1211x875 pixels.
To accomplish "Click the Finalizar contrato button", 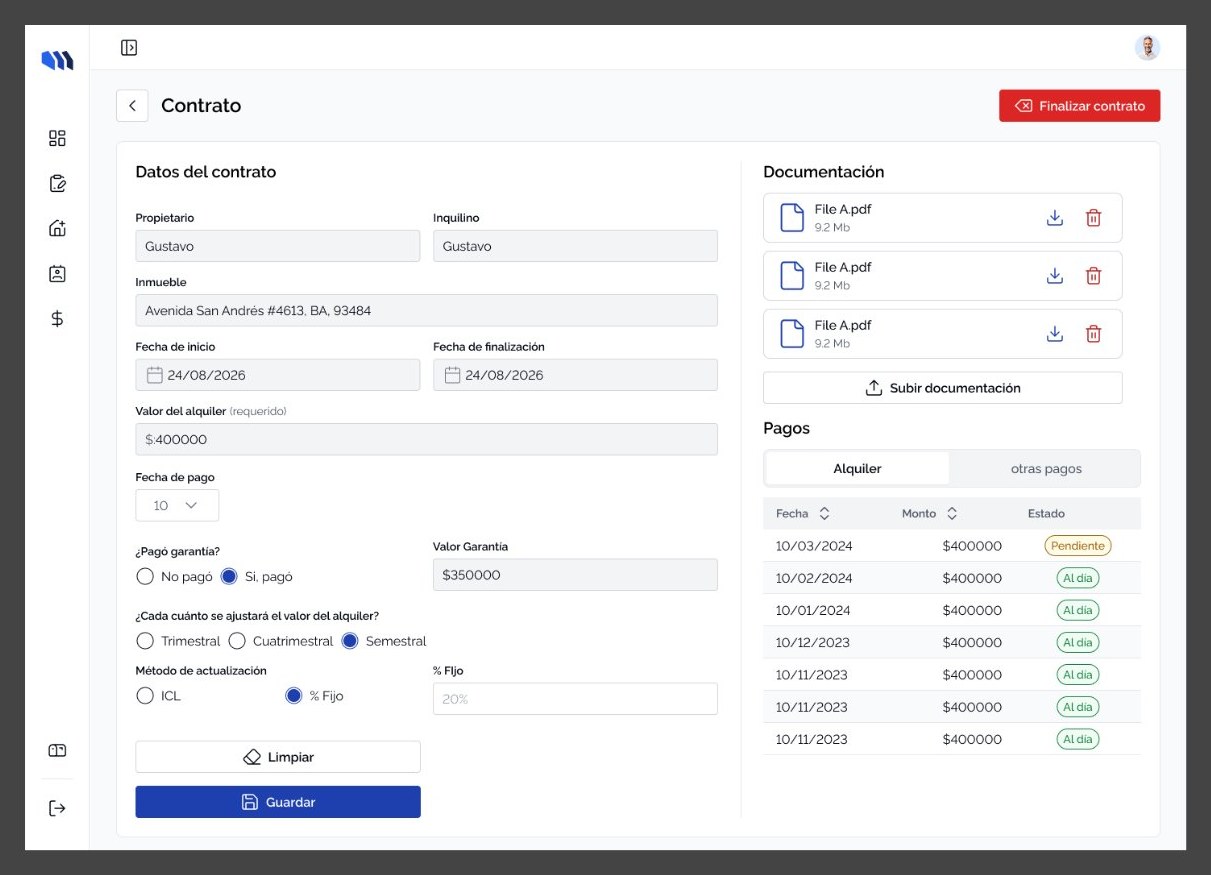I will (x=1079, y=106).
